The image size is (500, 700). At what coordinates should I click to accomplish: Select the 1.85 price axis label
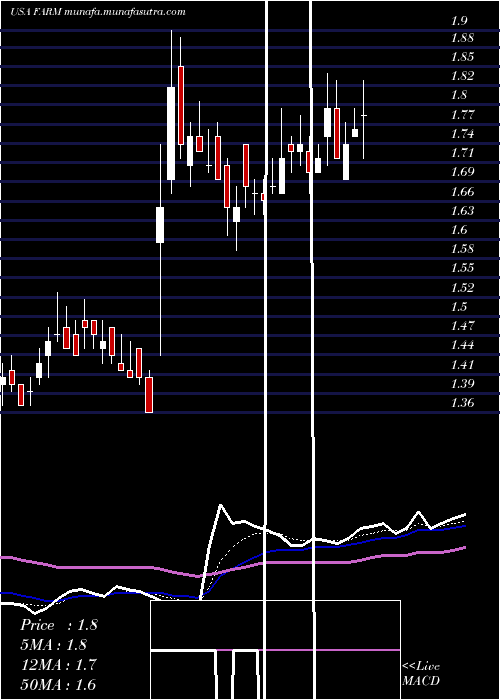point(462,57)
